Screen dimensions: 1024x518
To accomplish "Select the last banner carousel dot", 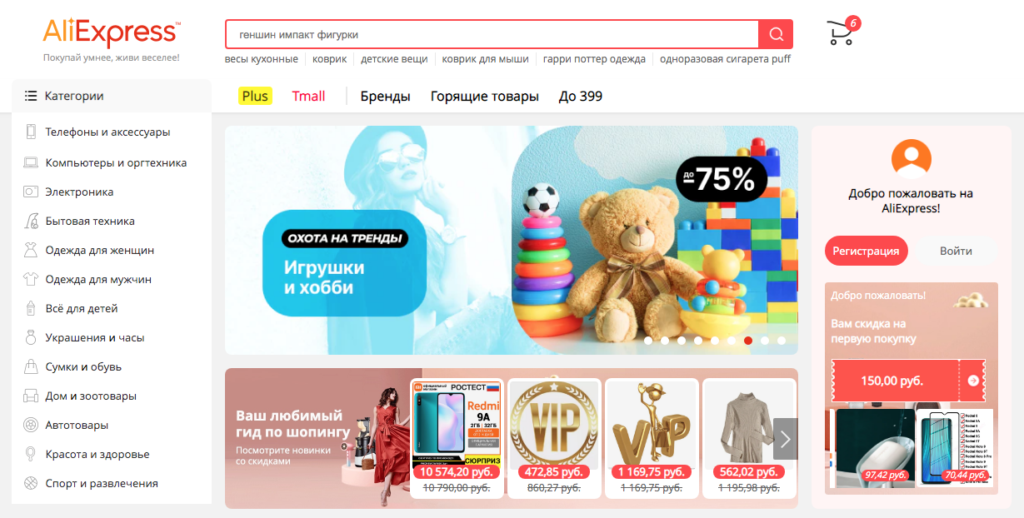I will 782,340.
